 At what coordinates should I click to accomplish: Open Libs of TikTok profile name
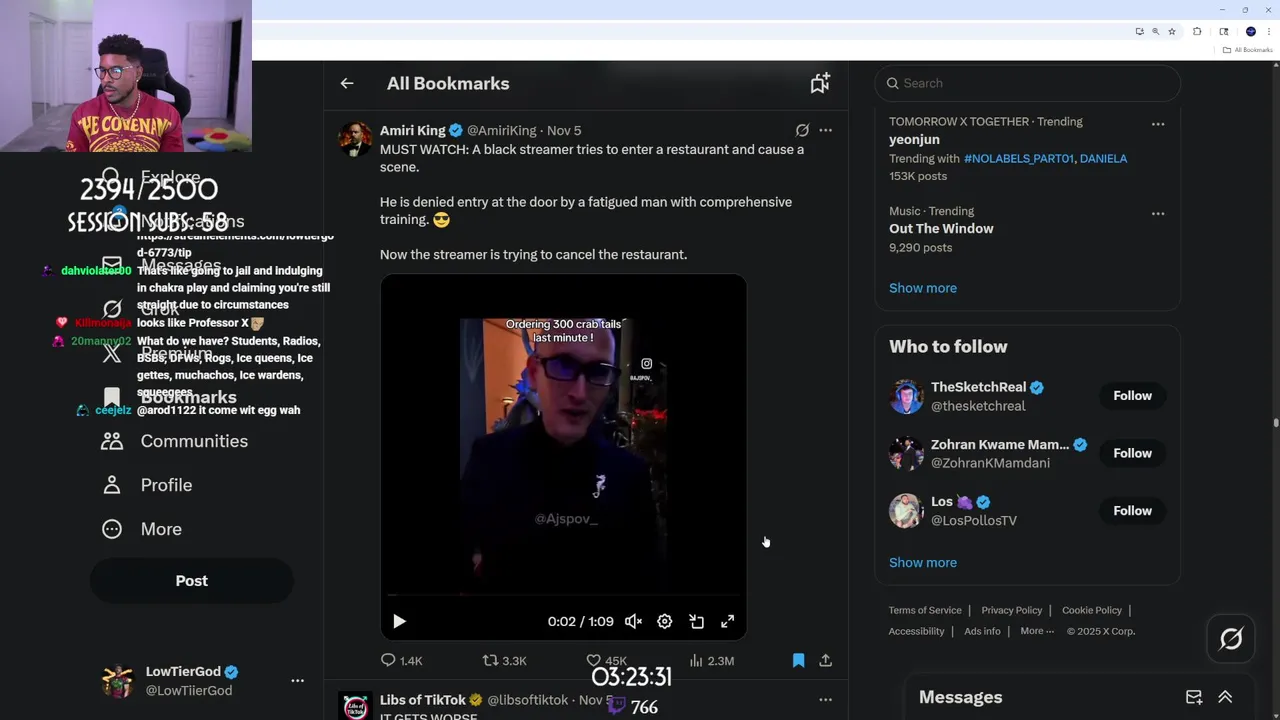click(423, 700)
